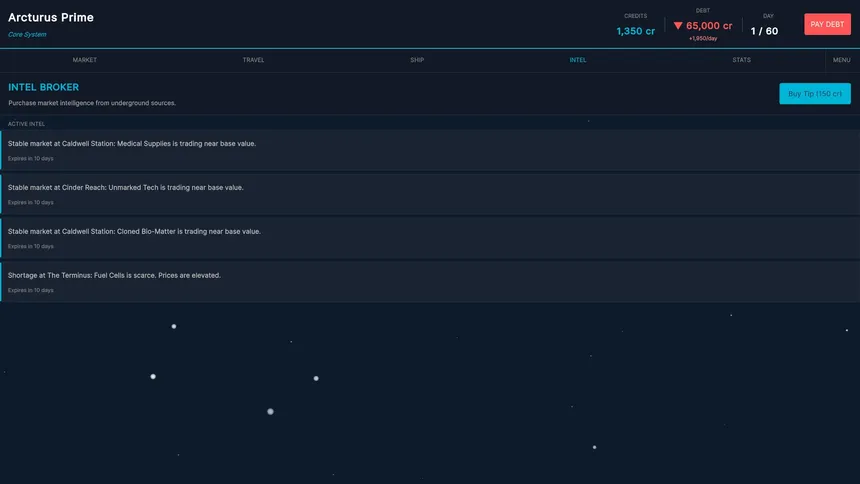Select the Intel tab
This screenshot has width=860, height=484.
578,60
